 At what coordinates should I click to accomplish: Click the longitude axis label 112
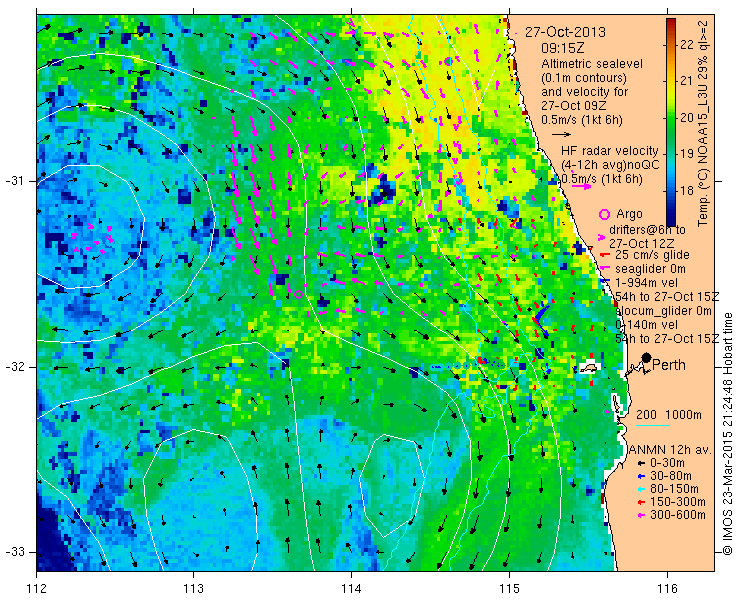[x=37, y=588]
